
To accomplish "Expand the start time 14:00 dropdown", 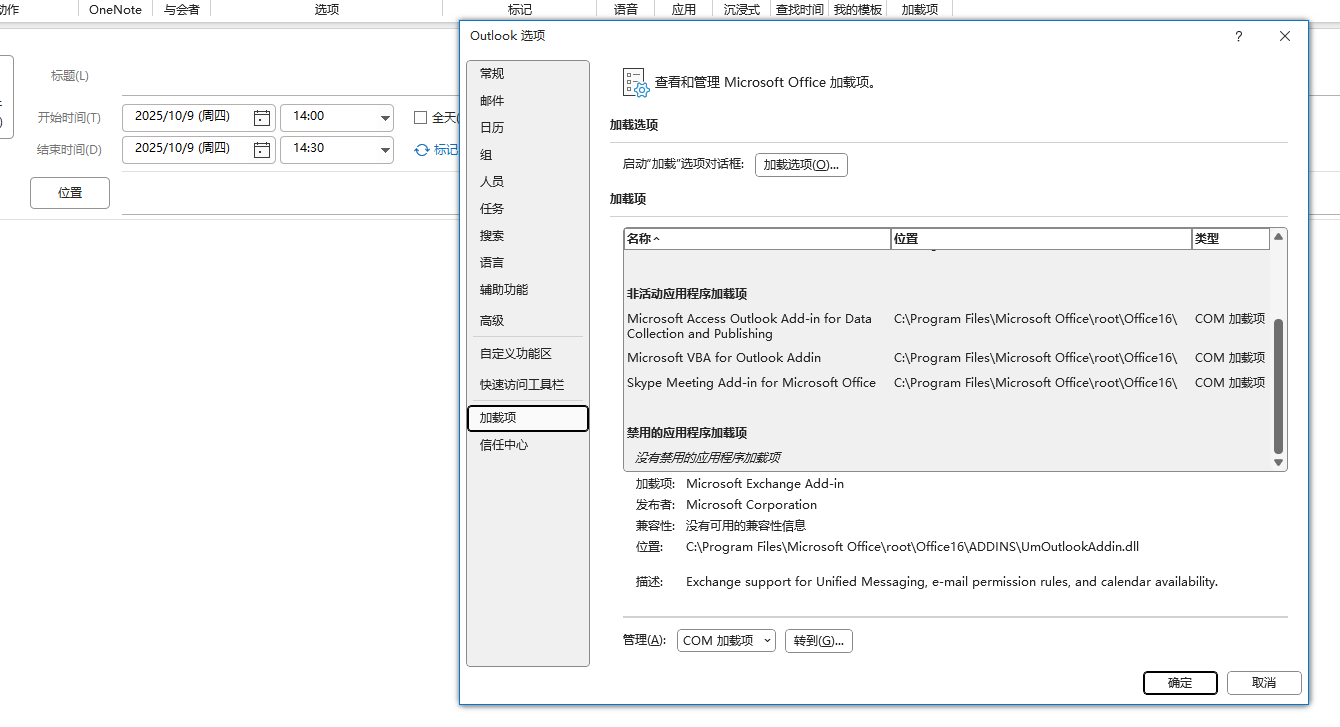I will pyautogui.click(x=385, y=118).
